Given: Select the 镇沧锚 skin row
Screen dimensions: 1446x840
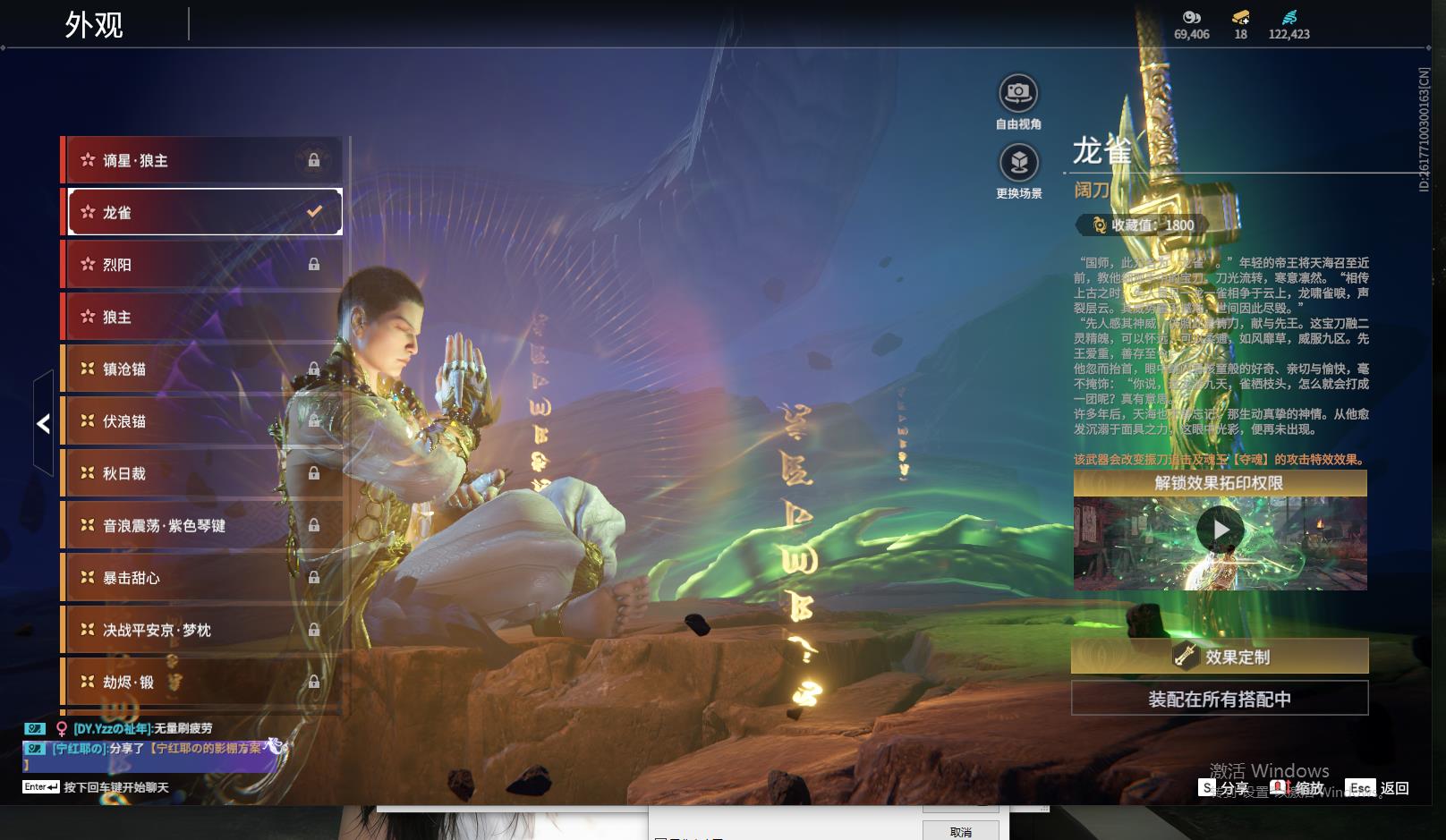Looking at the screenshot, I should point(201,369).
